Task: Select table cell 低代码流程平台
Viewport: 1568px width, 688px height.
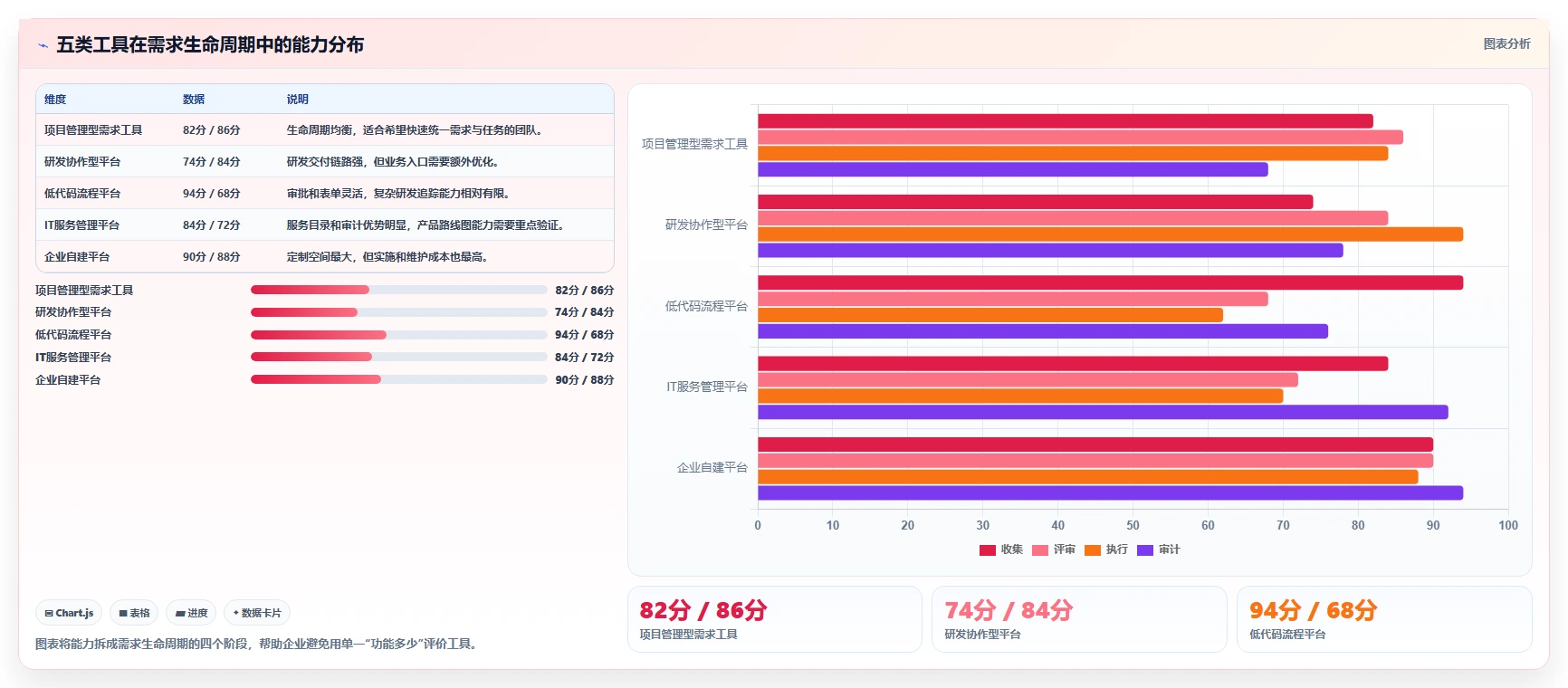Action: [82, 194]
